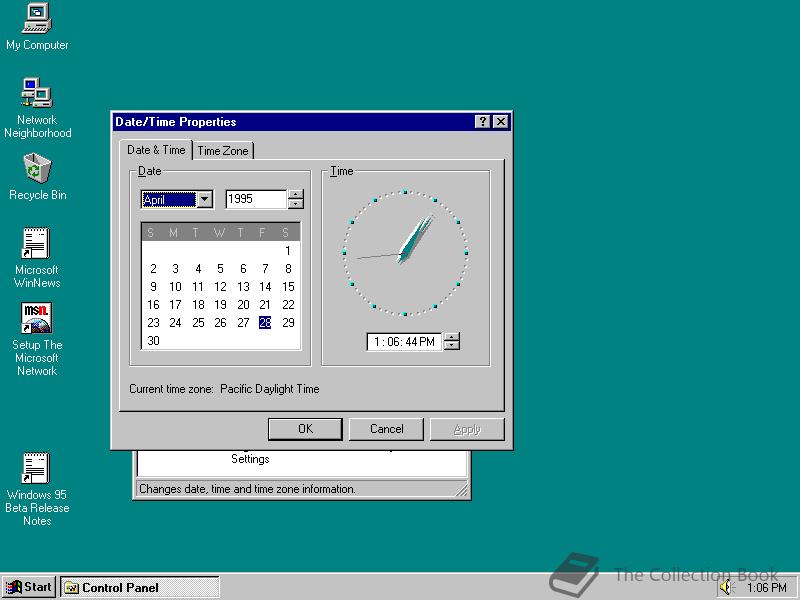Increase the year with up arrow

(x=295, y=194)
